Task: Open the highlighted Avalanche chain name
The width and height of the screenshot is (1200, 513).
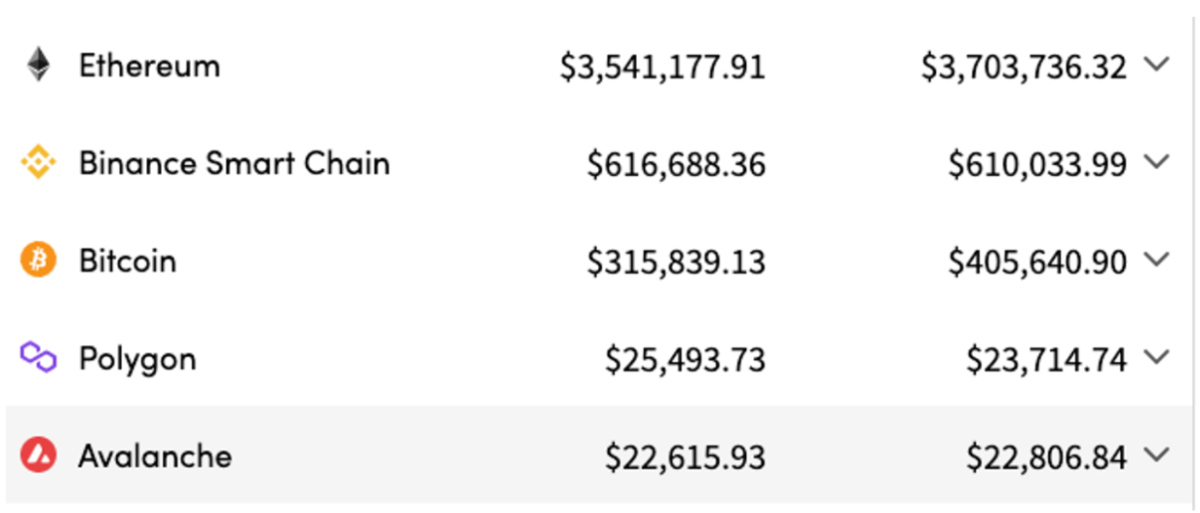Action: 155,457
